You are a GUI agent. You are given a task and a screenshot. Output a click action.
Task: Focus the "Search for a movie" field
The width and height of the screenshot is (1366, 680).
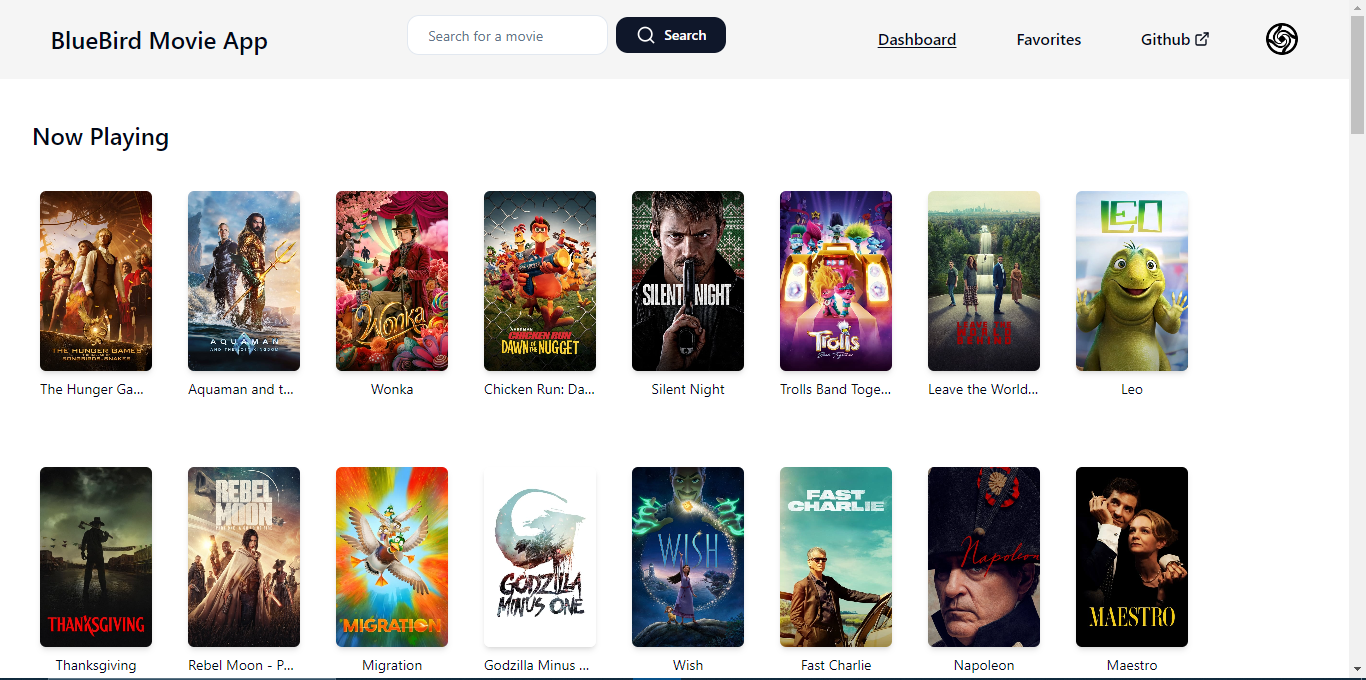point(507,35)
